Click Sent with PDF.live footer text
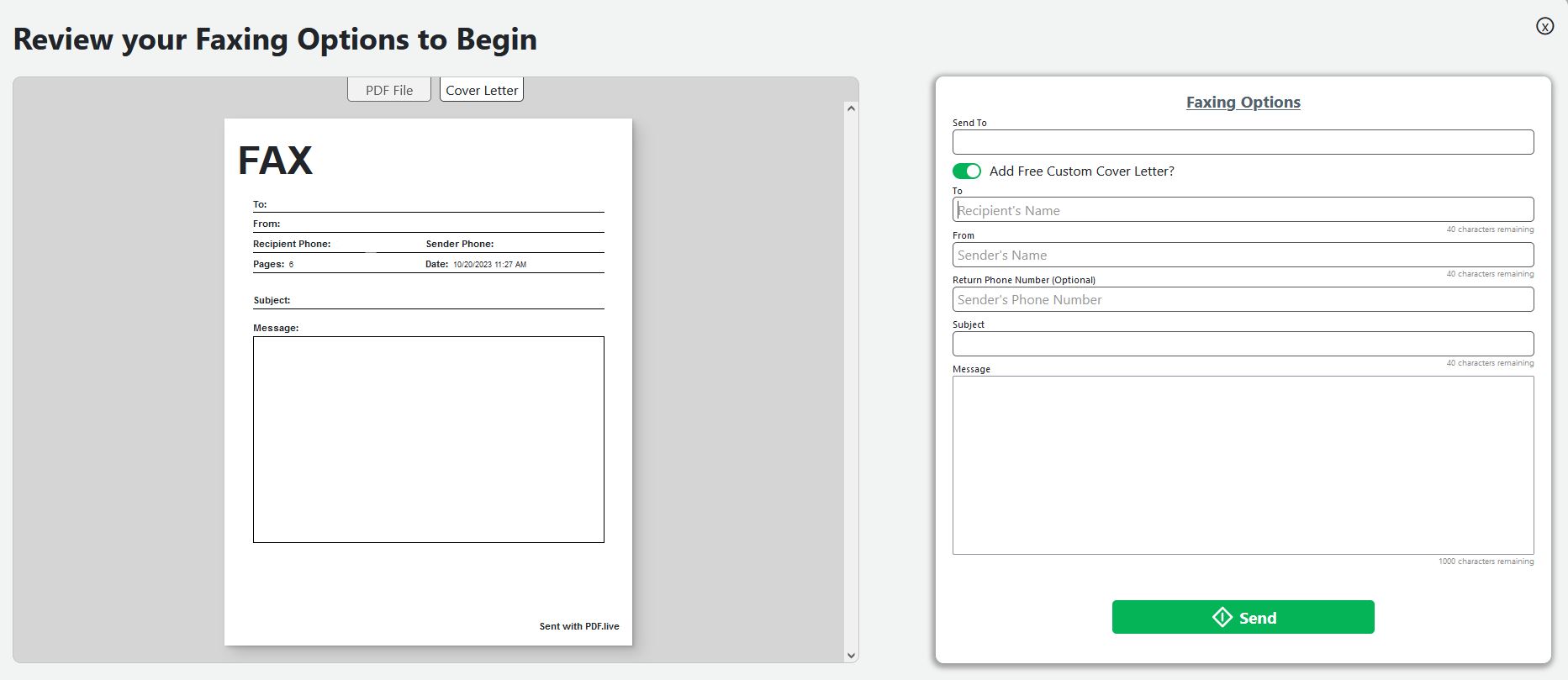Screen dimensions: 1568x680 point(579,626)
